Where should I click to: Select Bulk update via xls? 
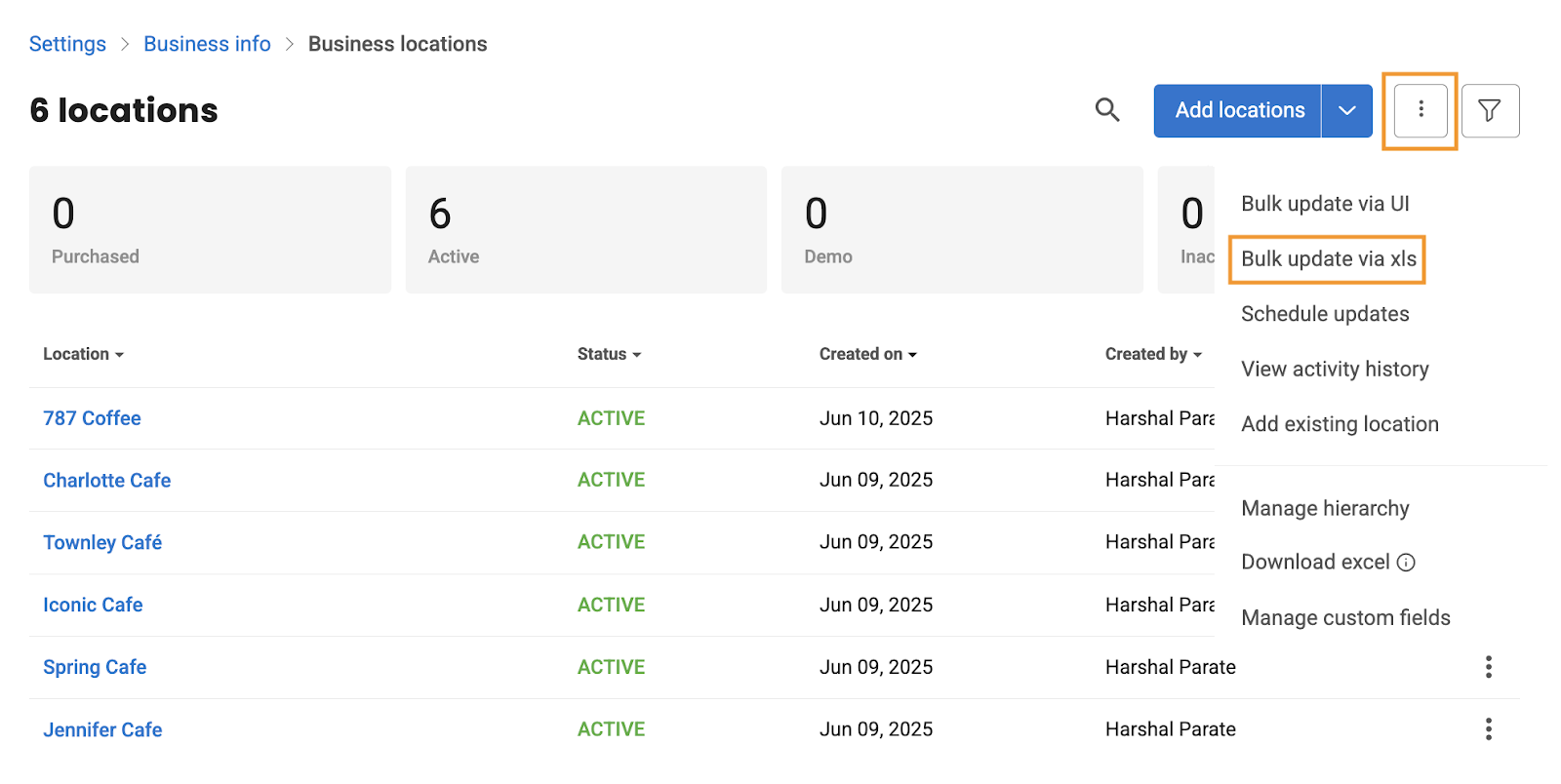coord(1328,259)
